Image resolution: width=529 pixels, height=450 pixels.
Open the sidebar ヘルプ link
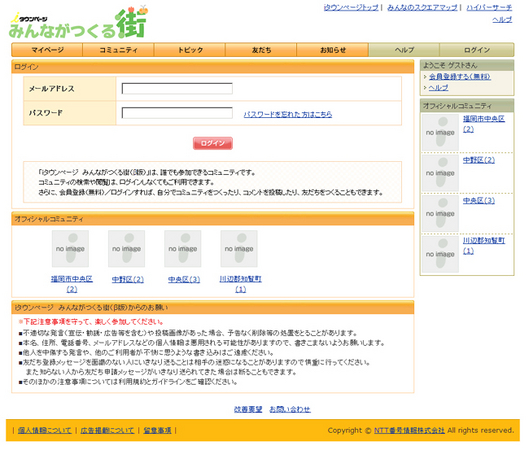pos(438,88)
